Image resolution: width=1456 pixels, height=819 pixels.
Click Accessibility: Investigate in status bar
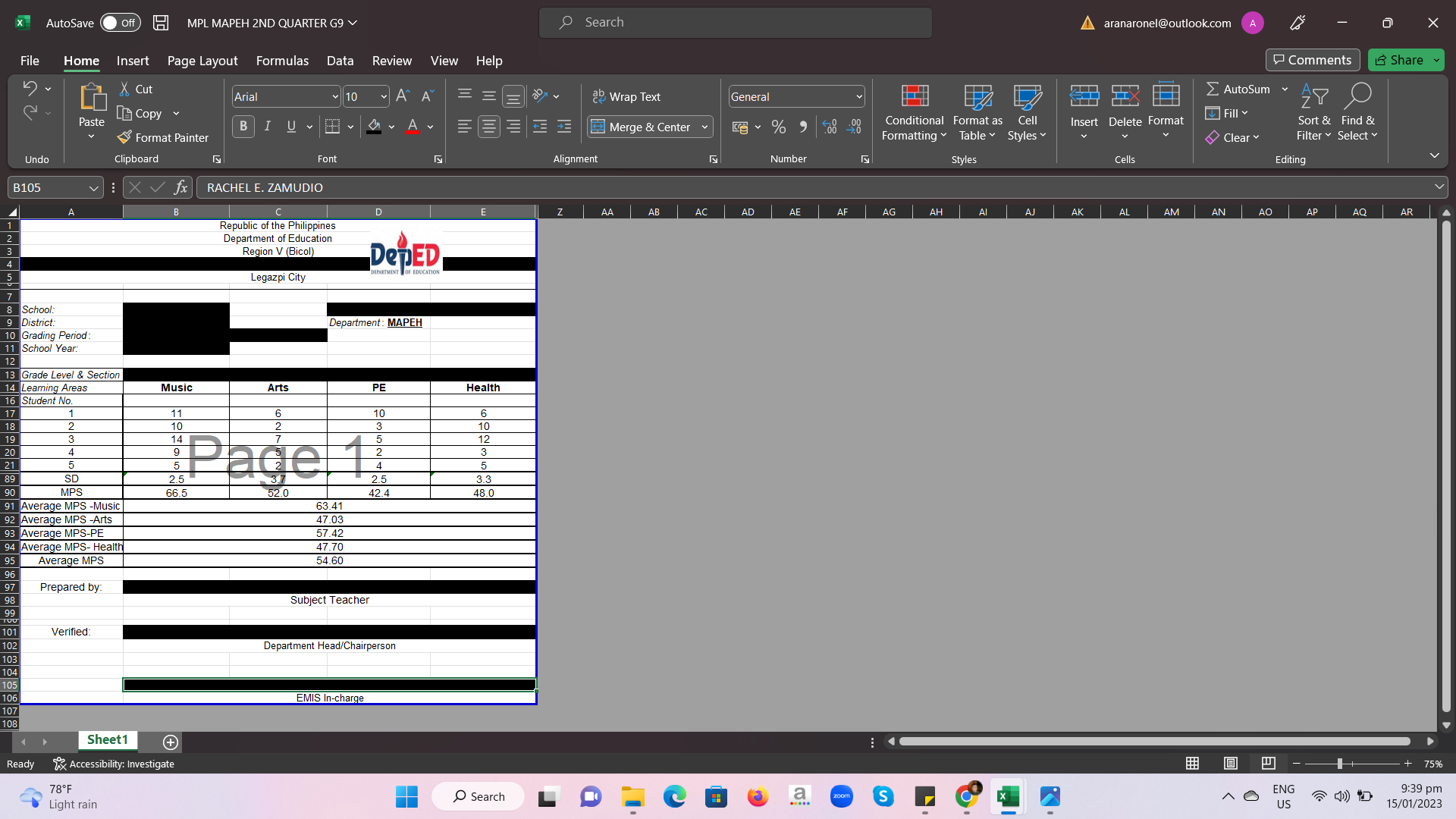(114, 764)
